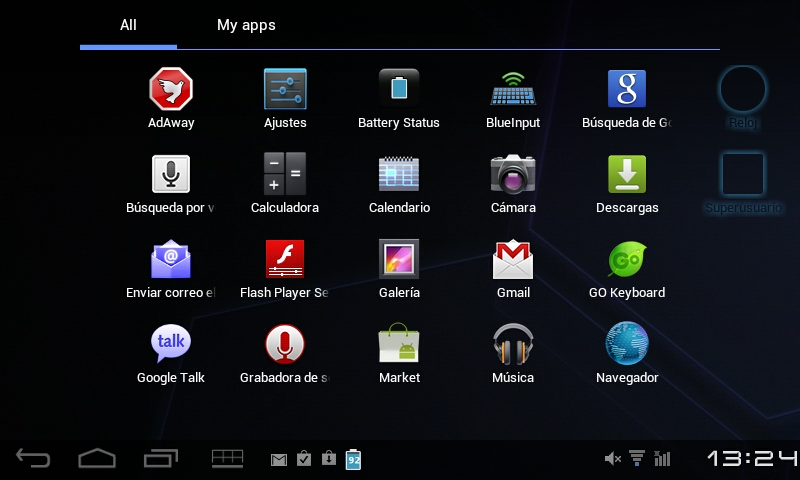This screenshot has width=800, height=480.
Task: Open Grabadora de sonidos recorder app
Action: (x=285, y=354)
